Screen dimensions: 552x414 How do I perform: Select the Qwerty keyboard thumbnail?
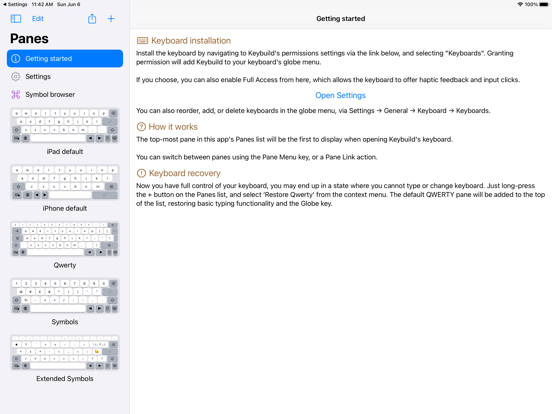click(x=65, y=239)
